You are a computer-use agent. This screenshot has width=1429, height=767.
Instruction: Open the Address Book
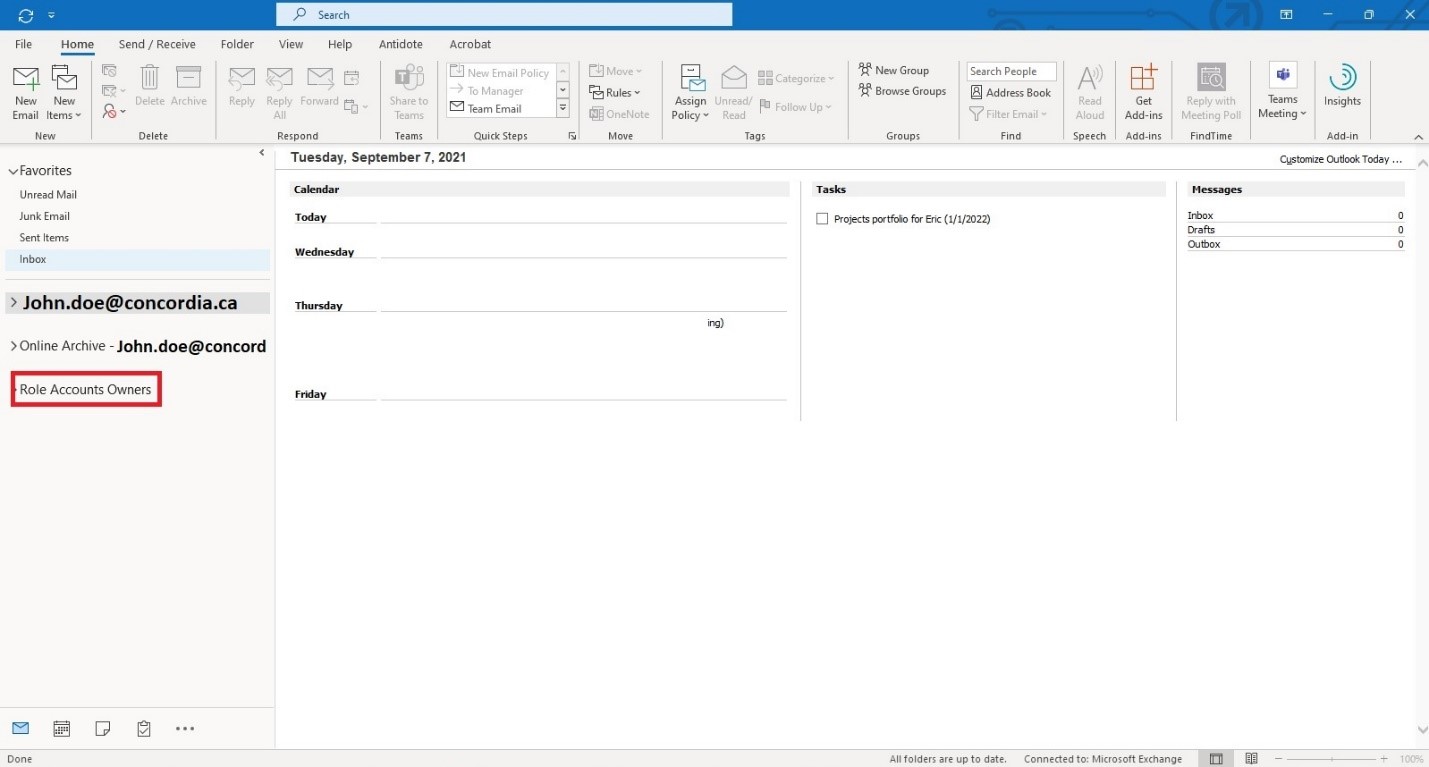(x=1010, y=93)
